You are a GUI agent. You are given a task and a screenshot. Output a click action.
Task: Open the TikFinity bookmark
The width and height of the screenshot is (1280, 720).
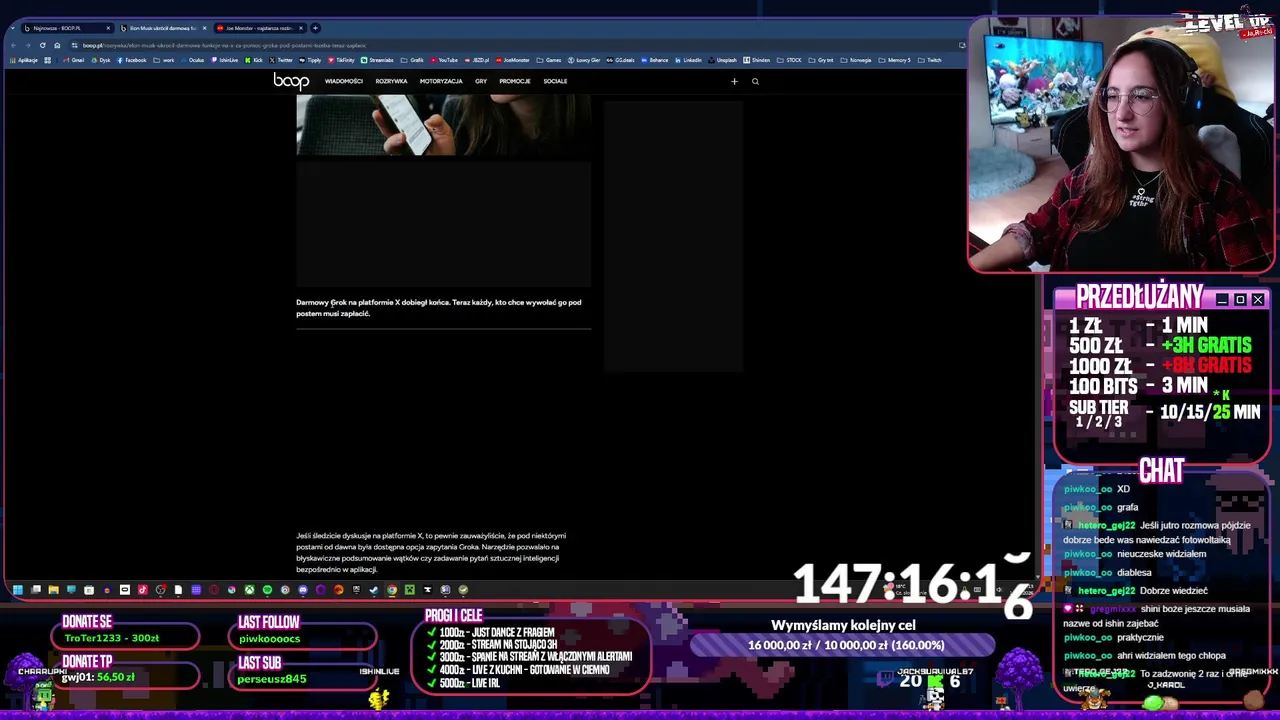coord(341,60)
